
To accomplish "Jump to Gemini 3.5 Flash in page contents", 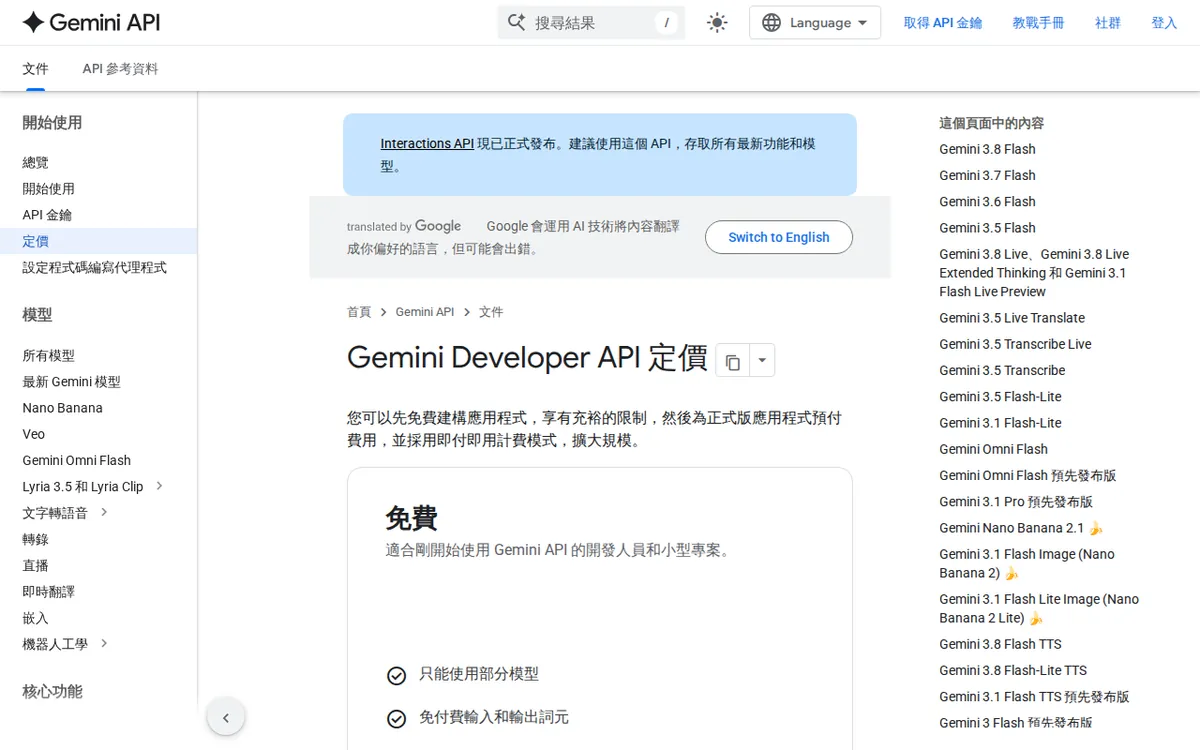I will coord(987,228).
